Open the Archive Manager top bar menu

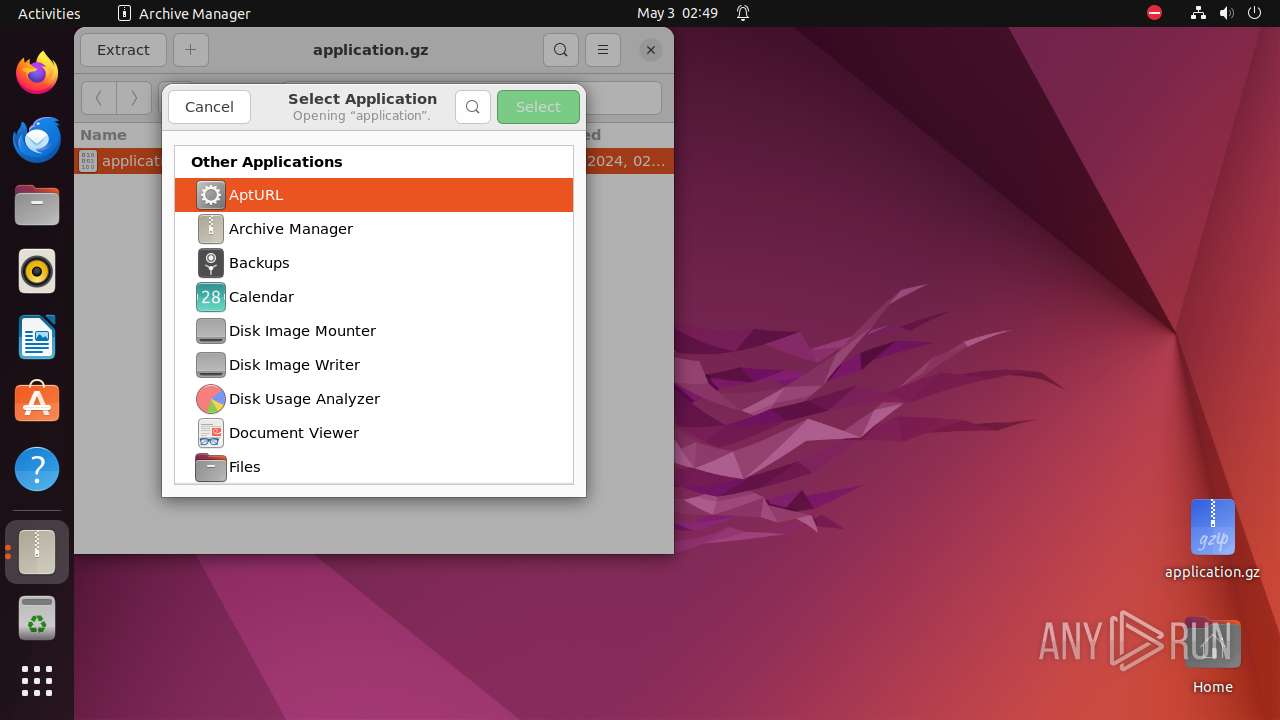(184, 13)
